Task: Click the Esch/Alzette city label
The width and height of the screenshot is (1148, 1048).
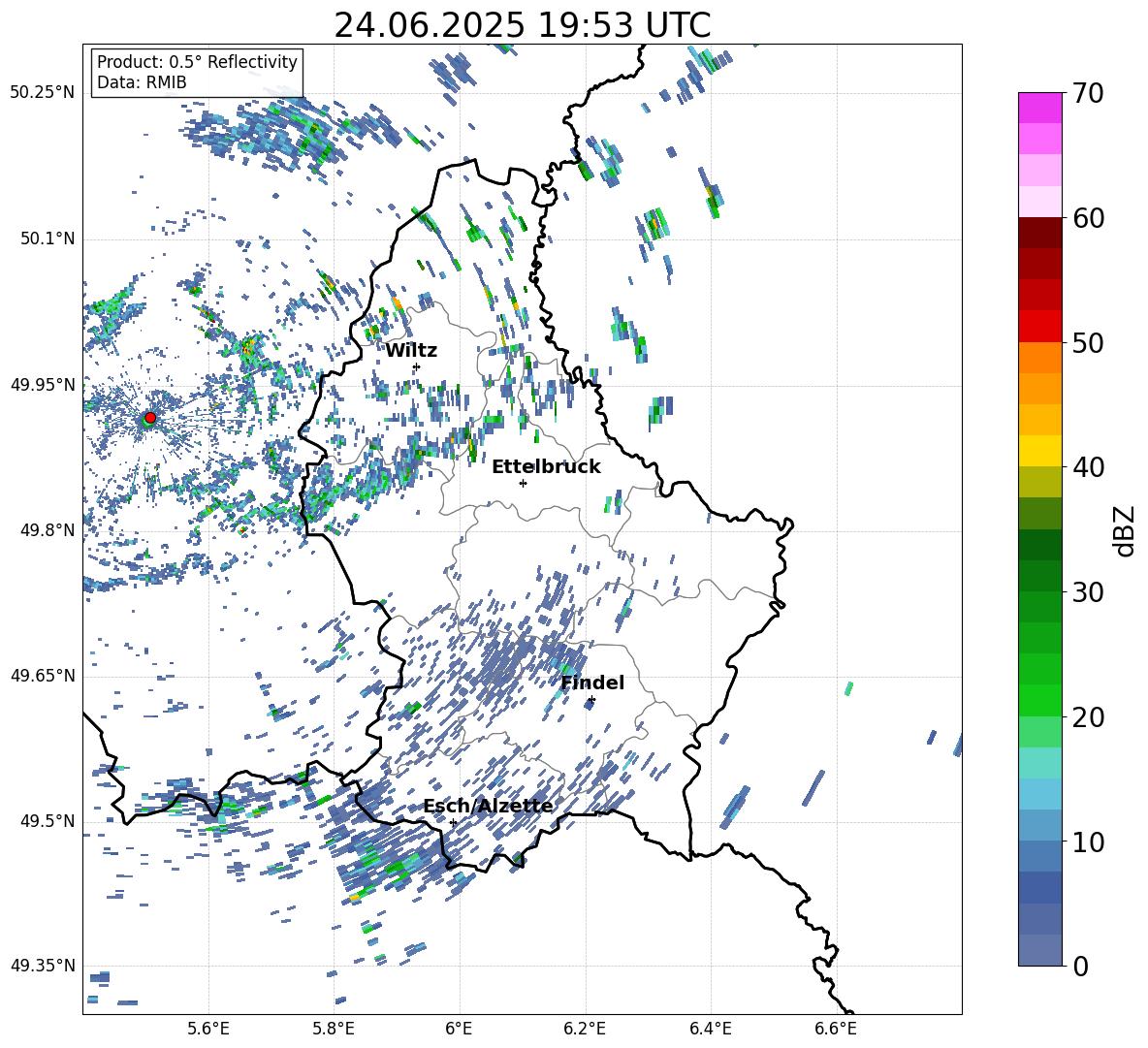Action: pos(489,807)
